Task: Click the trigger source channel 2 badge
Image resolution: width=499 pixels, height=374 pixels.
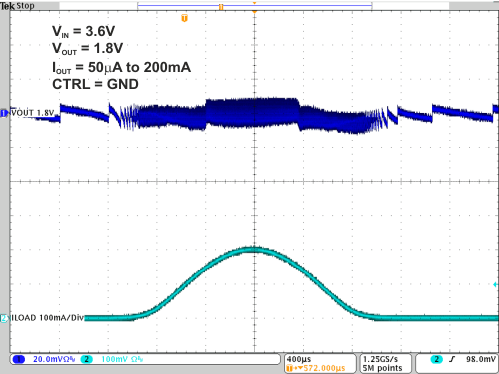Action: point(437,359)
